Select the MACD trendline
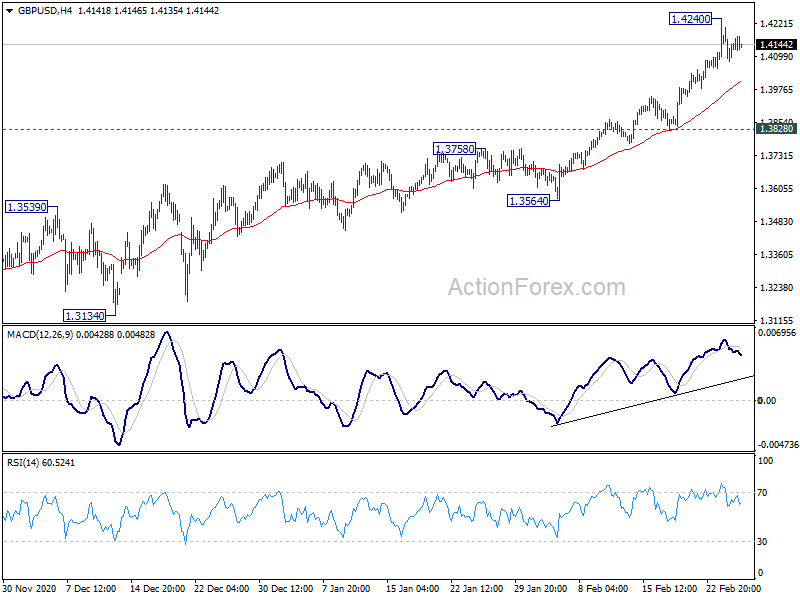 click(653, 401)
